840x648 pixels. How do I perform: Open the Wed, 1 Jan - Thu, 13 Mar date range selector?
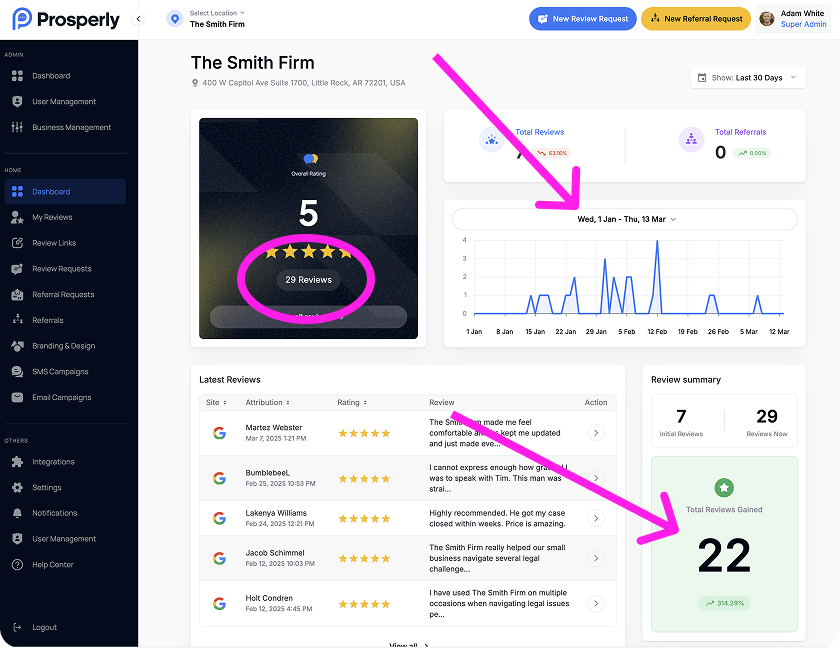pyautogui.click(x=625, y=219)
